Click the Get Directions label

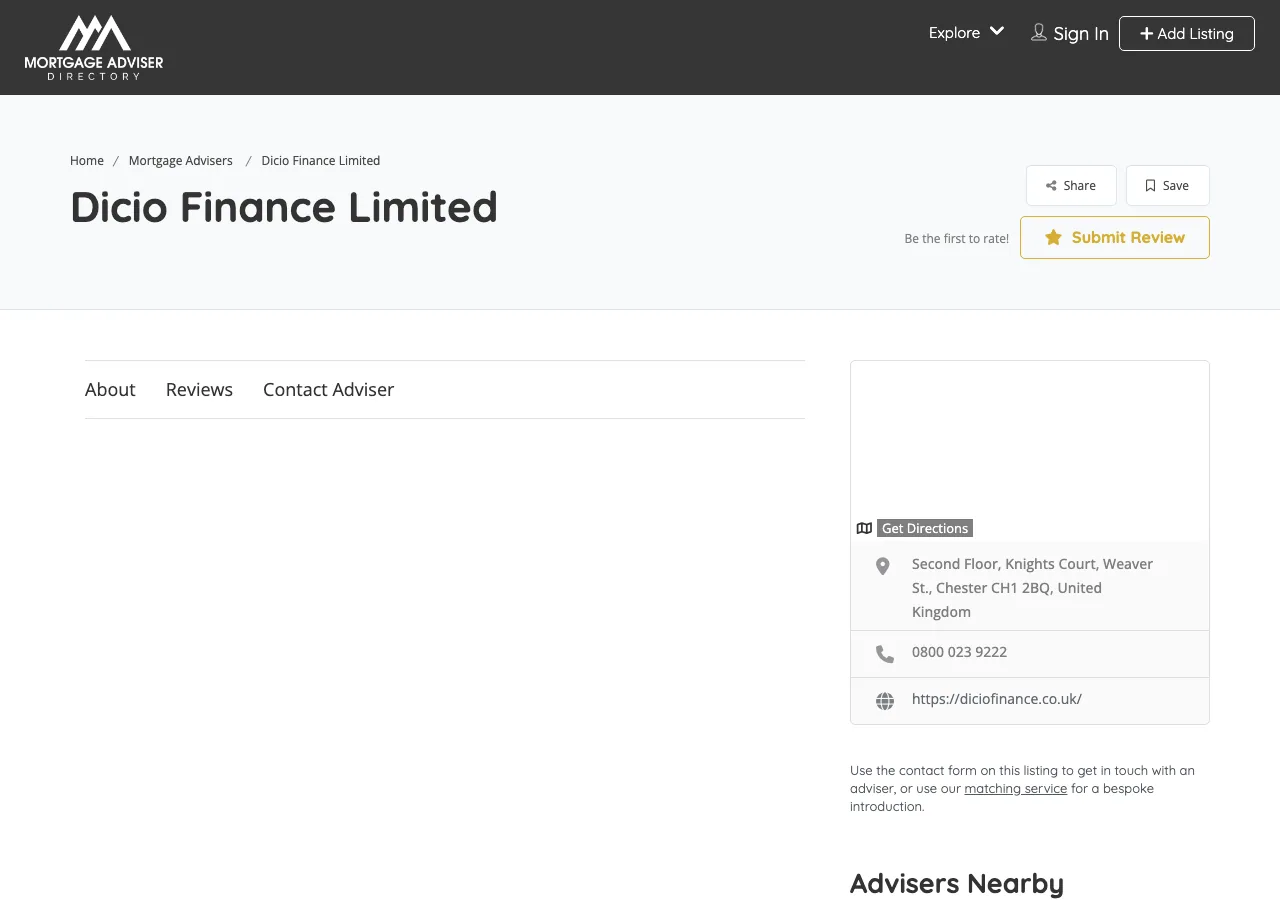924,528
